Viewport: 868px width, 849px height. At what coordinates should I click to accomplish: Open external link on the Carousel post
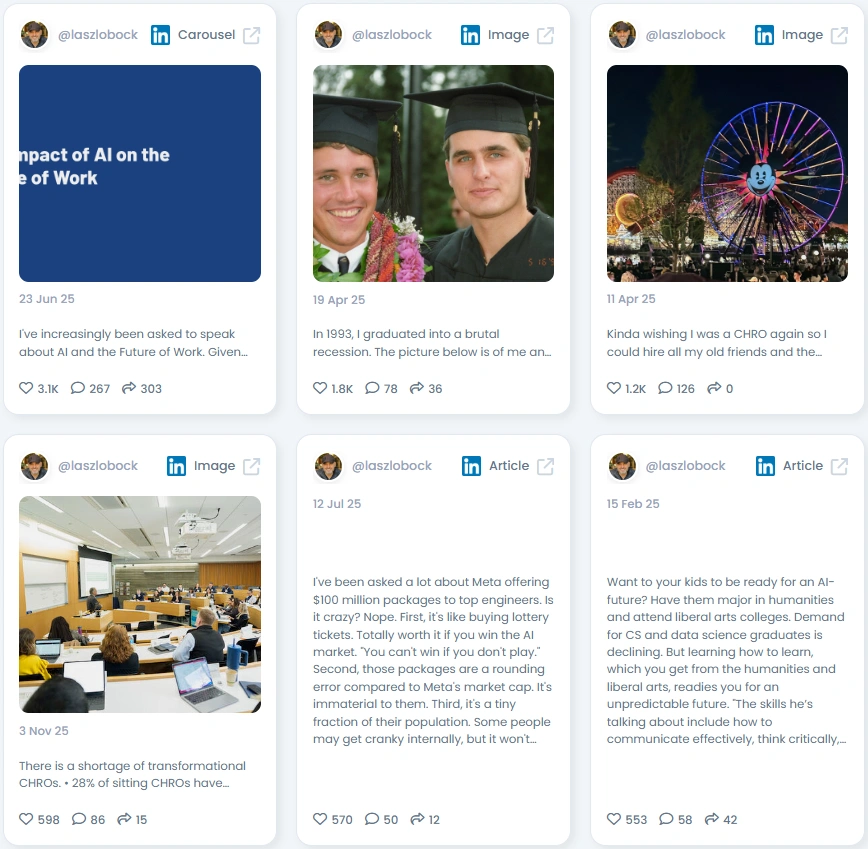click(x=251, y=35)
